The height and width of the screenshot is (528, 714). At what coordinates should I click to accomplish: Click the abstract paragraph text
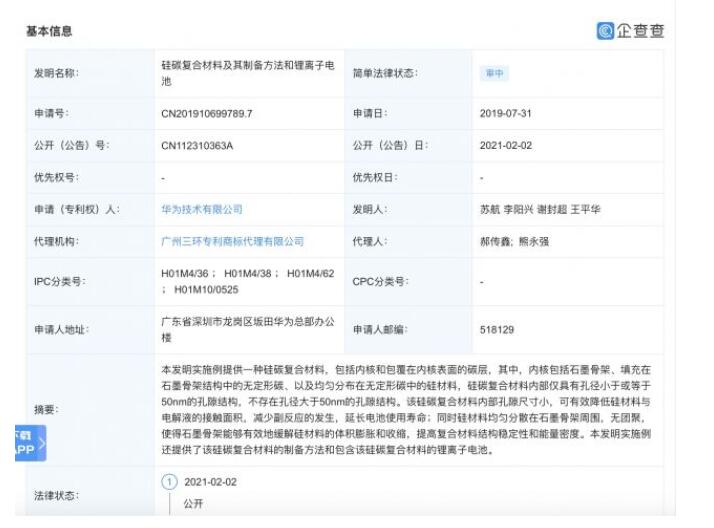coord(406,410)
